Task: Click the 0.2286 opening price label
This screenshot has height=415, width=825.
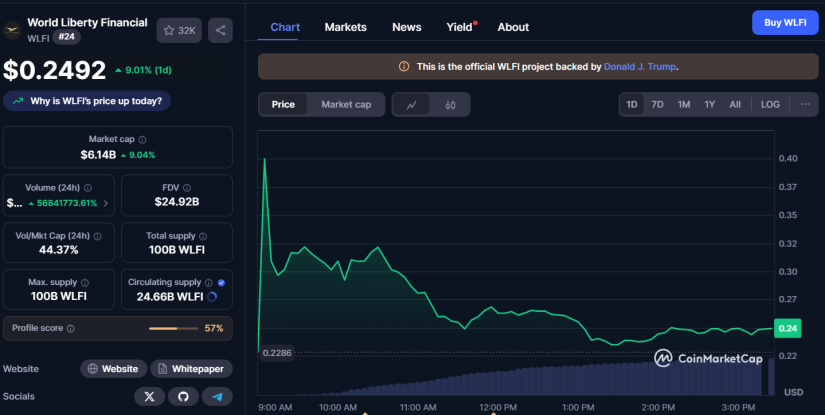Action: [x=277, y=353]
